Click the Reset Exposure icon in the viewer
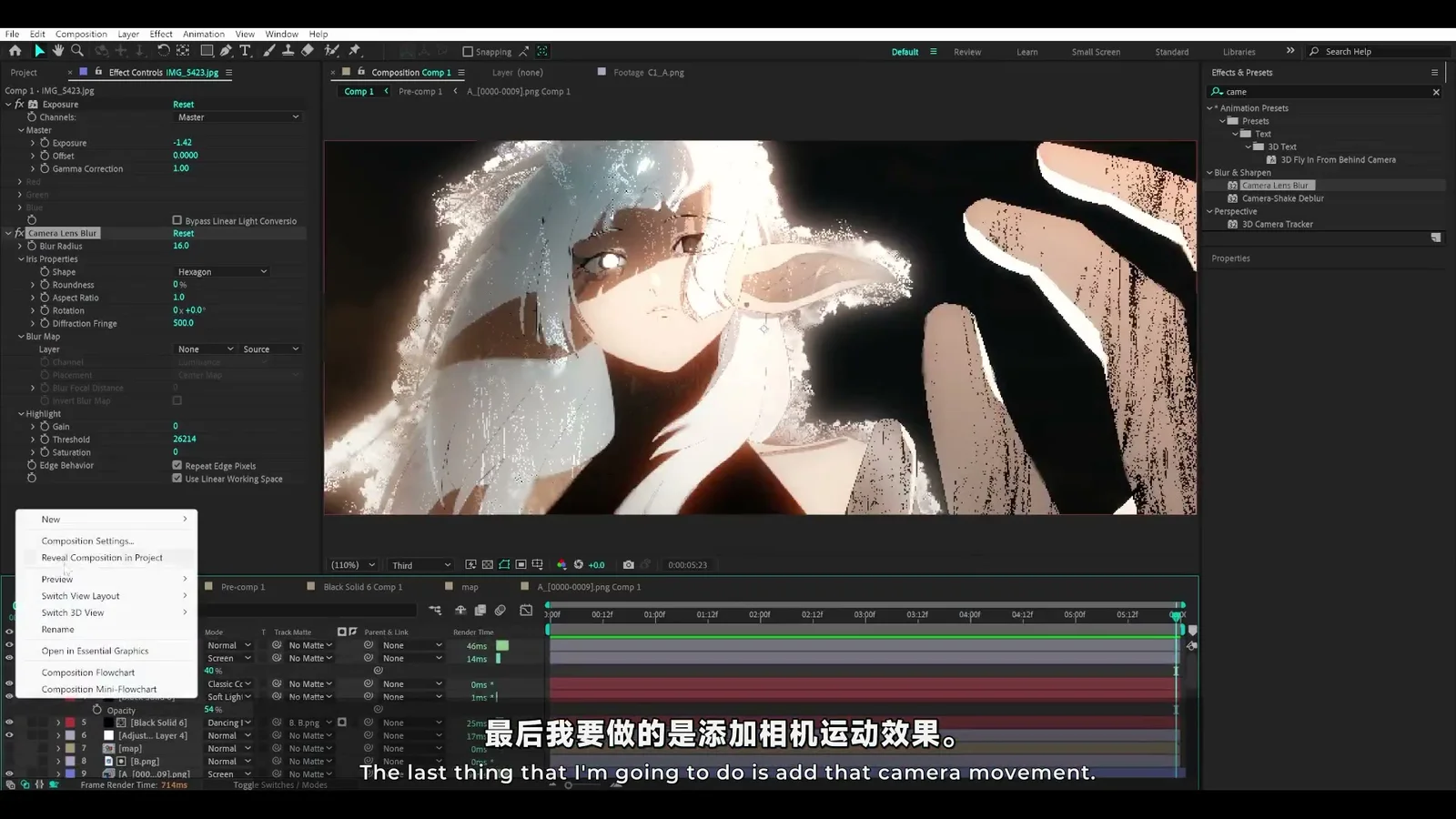This screenshot has width=1456, height=819. [578, 565]
